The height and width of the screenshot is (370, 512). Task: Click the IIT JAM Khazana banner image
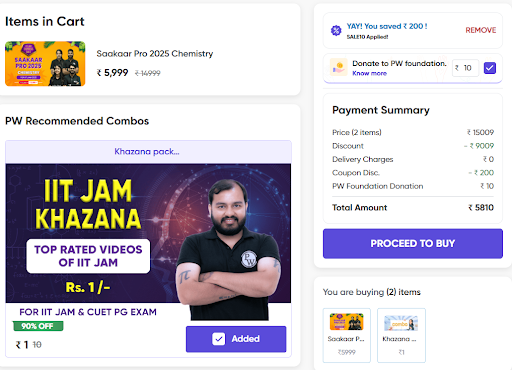pos(148,233)
